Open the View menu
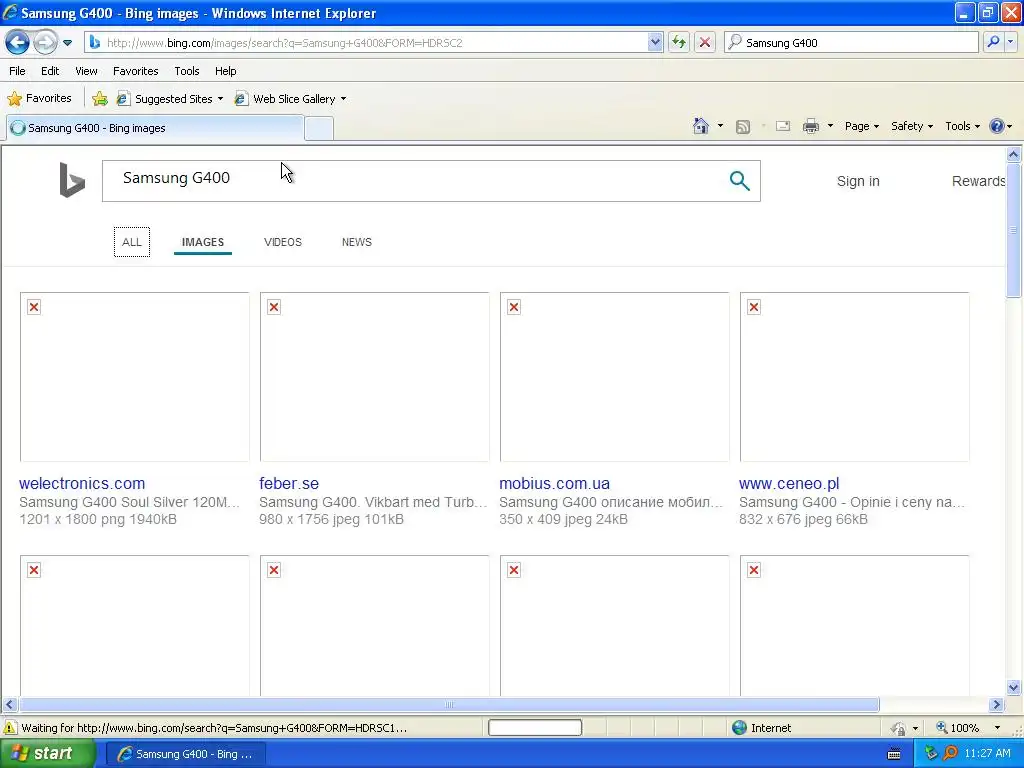The height and width of the screenshot is (768, 1024). pos(86,71)
